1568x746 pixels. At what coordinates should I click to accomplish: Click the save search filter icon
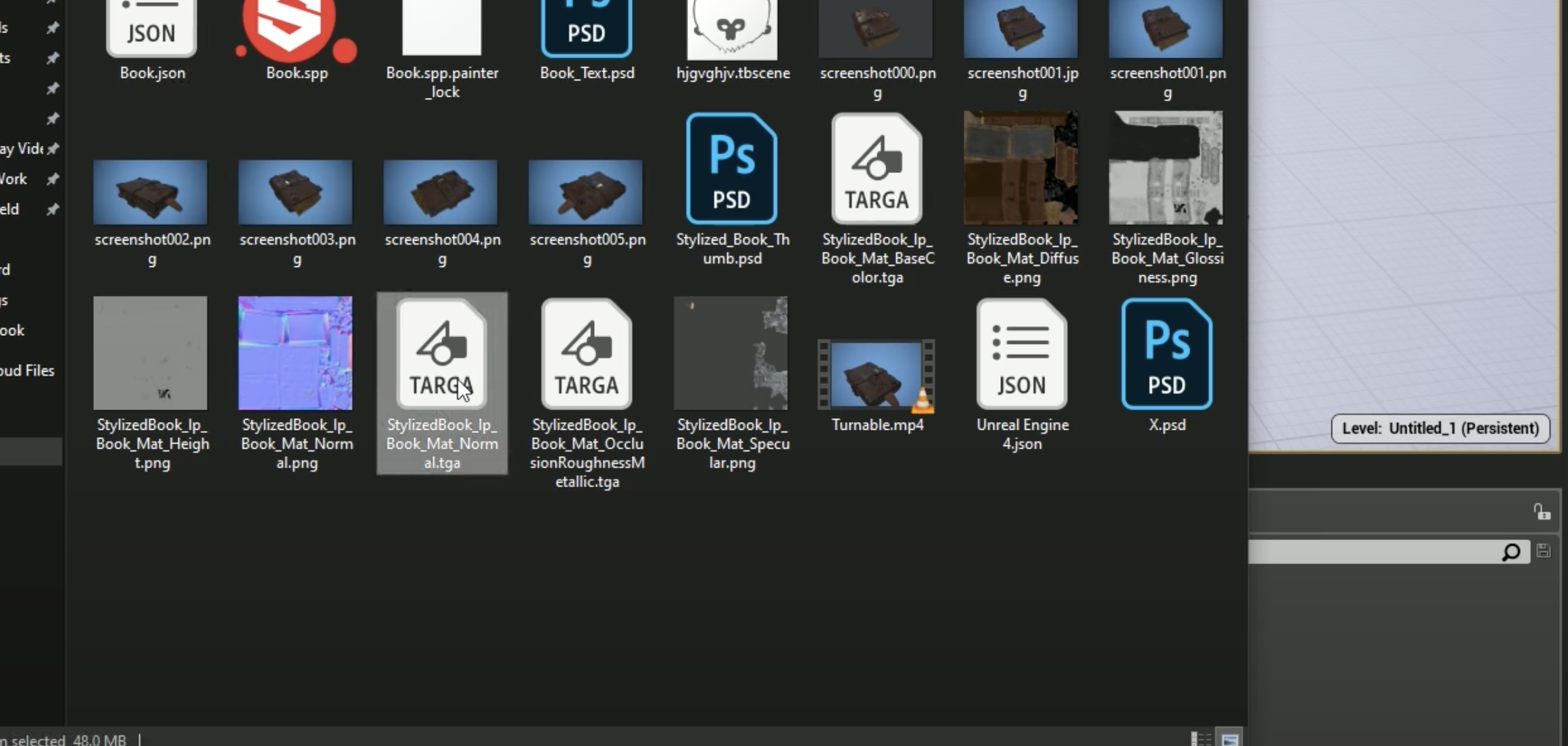[1544, 551]
